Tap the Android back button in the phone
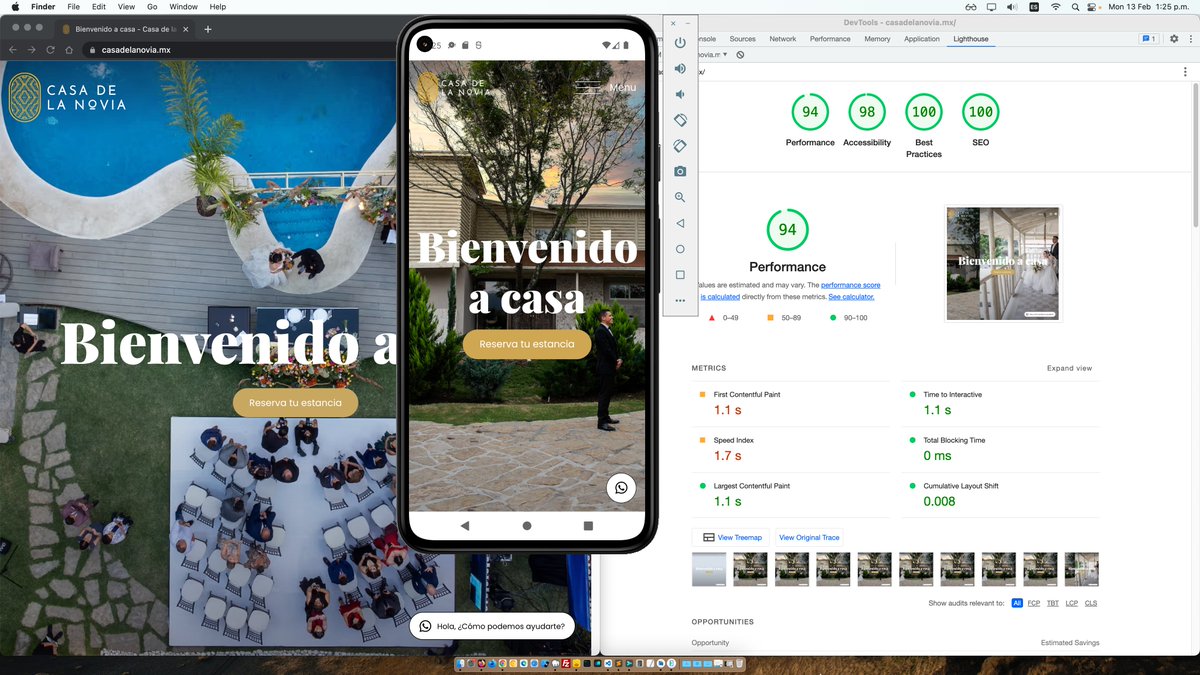Screen dimensions: 1200x675 point(465,525)
